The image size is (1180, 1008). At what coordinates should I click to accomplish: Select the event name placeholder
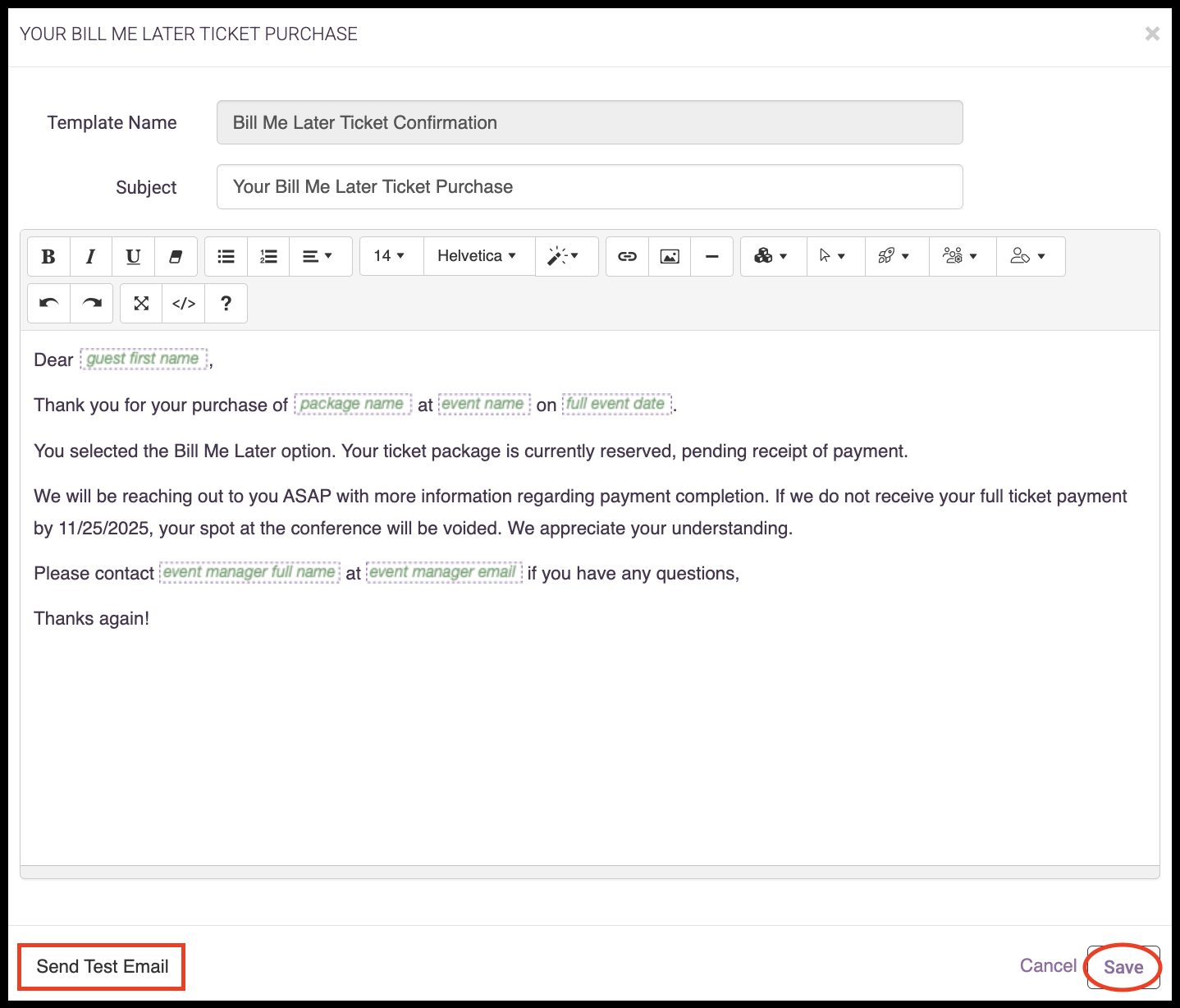[483, 404]
